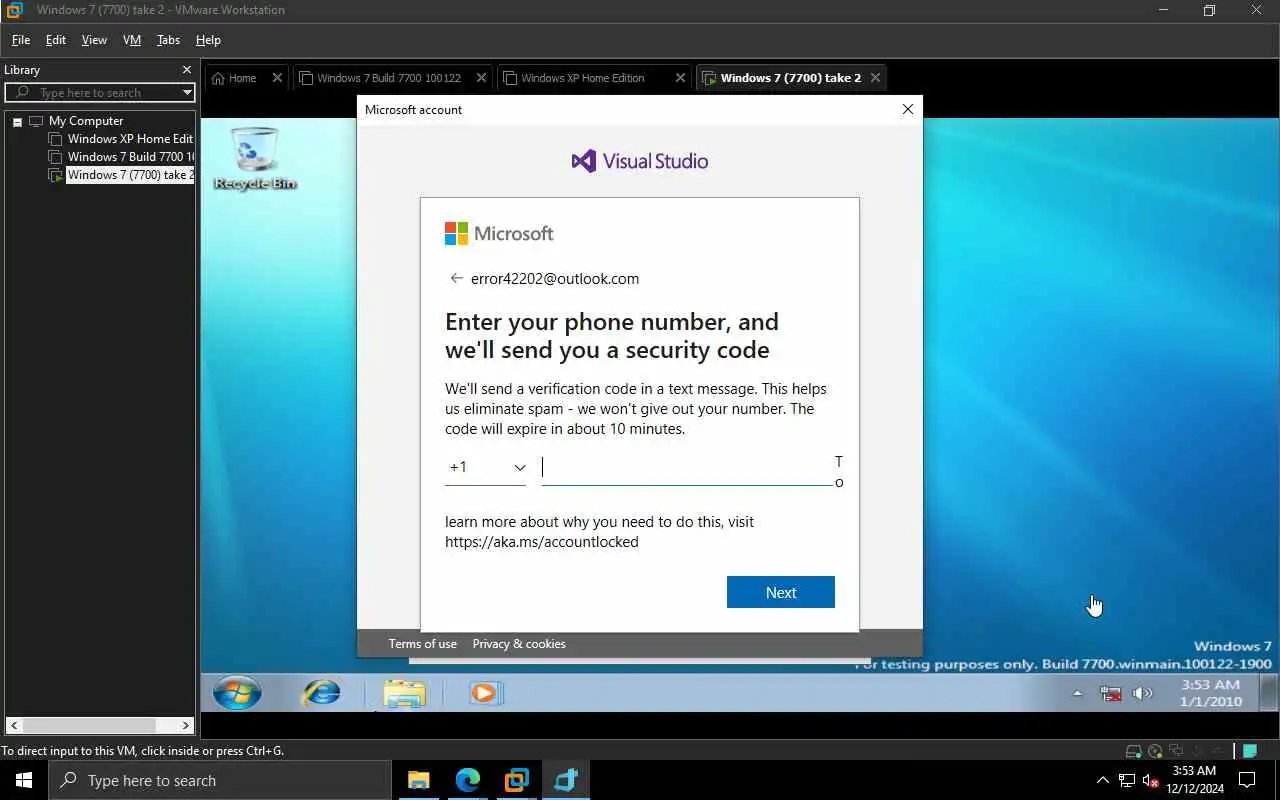Collapse the My Computer tree node

tap(17, 121)
